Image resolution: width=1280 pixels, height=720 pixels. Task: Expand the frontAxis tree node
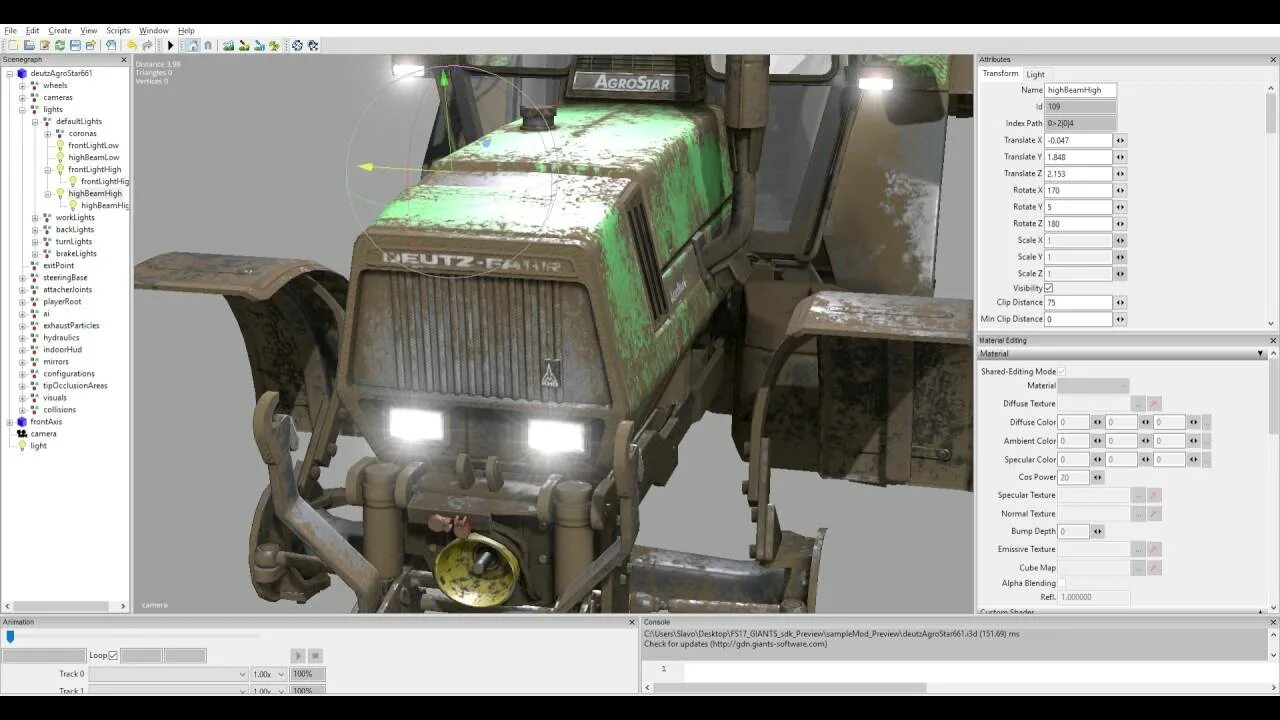[x=10, y=422]
